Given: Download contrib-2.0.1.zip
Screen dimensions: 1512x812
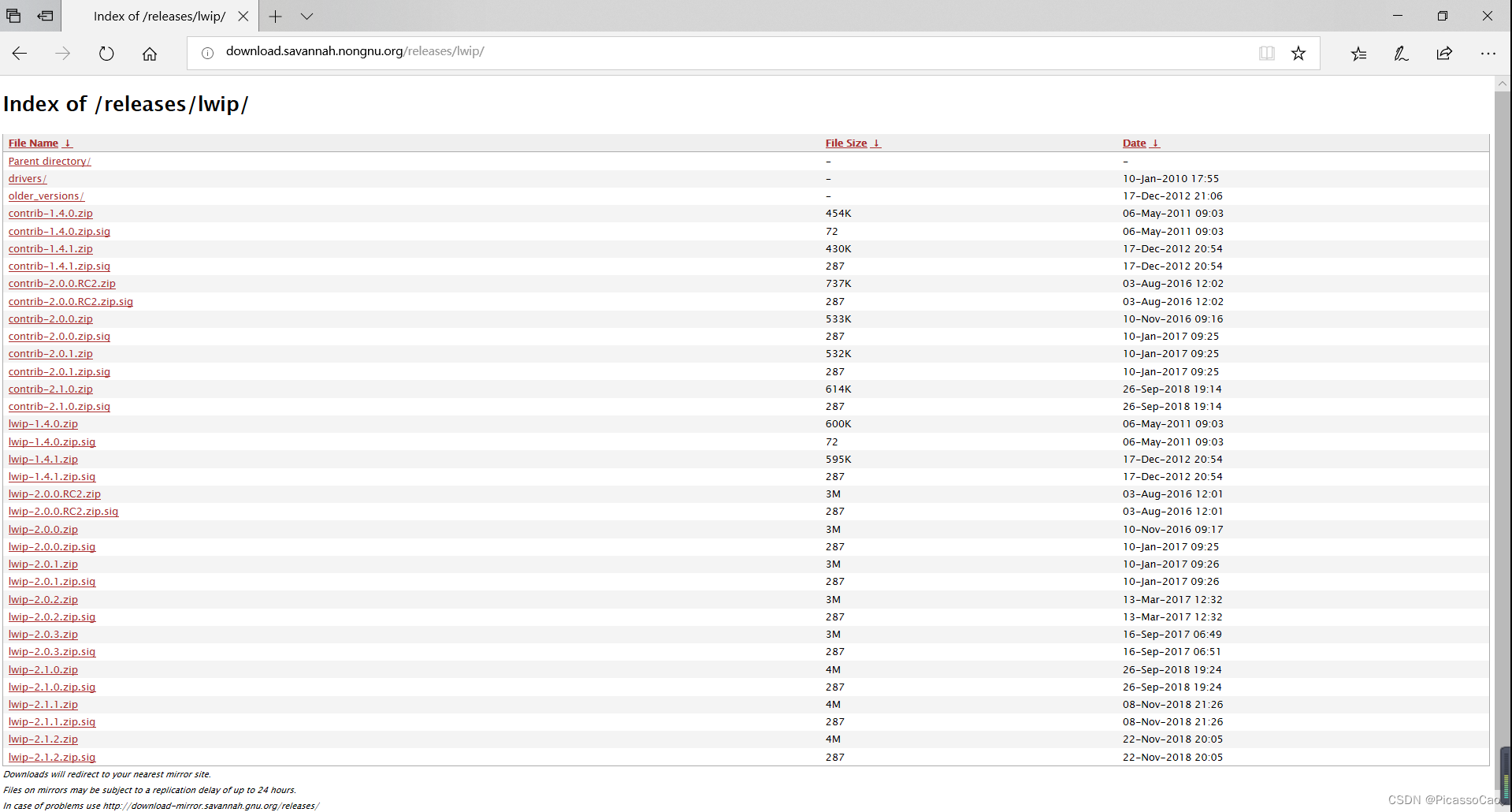Looking at the screenshot, I should pyautogui.click(x=50, y=353).
